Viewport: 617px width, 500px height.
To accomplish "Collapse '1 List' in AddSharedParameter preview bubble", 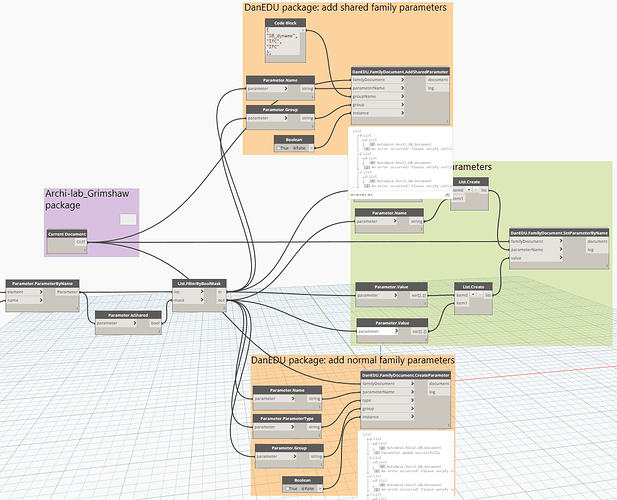I will [360, 153].
